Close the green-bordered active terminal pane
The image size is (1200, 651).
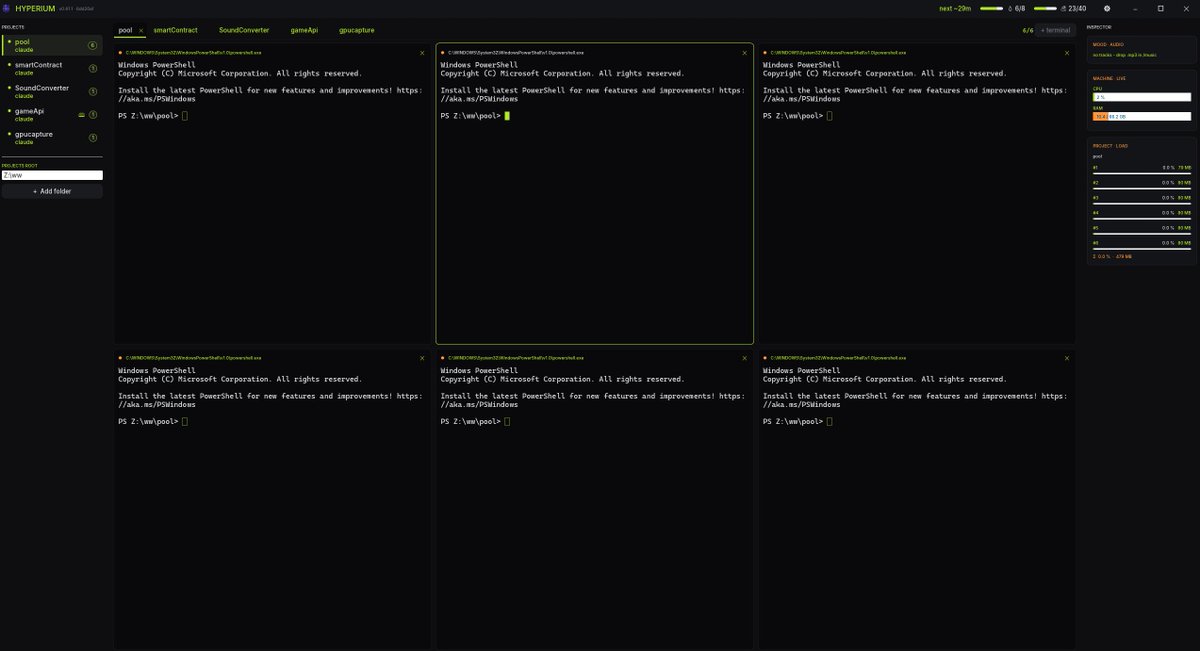pyautogui.click(x=744, y=52)
